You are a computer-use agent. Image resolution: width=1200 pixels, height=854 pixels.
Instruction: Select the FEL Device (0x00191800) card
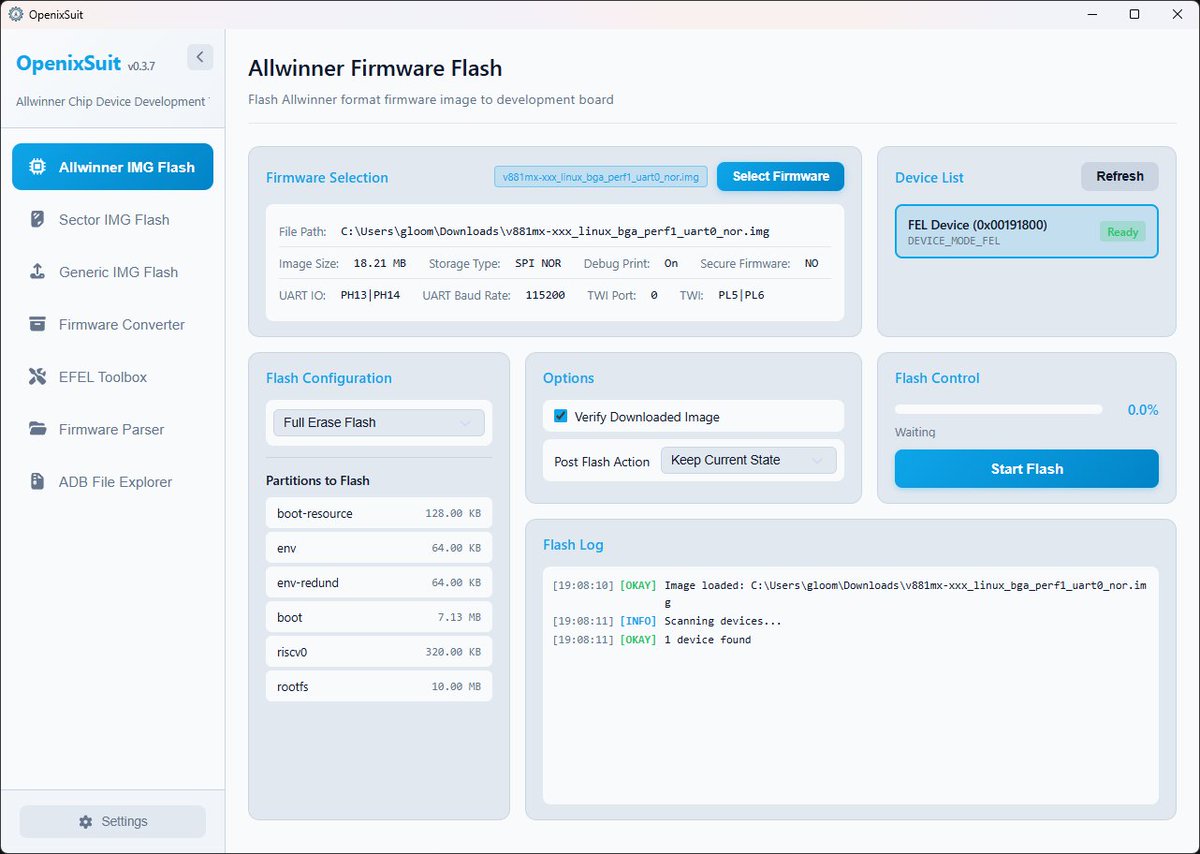pyautogui.click(x=1026, y=232)
